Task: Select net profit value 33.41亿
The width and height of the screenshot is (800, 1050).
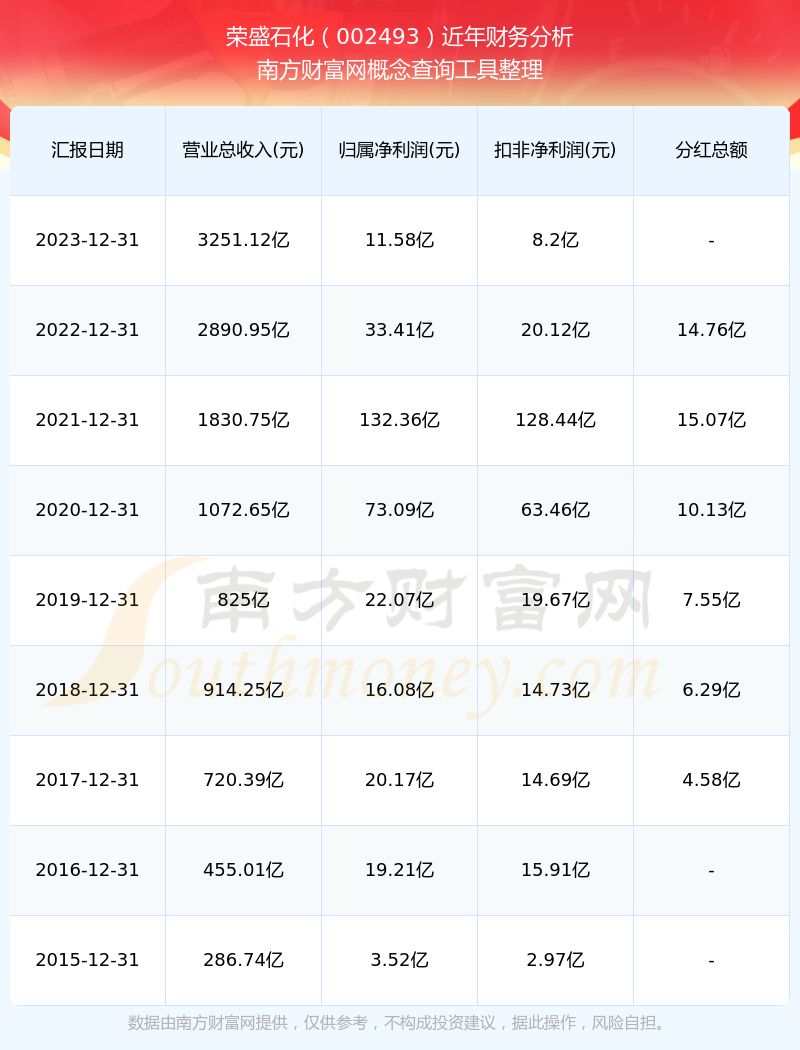Action: [400, 330]
